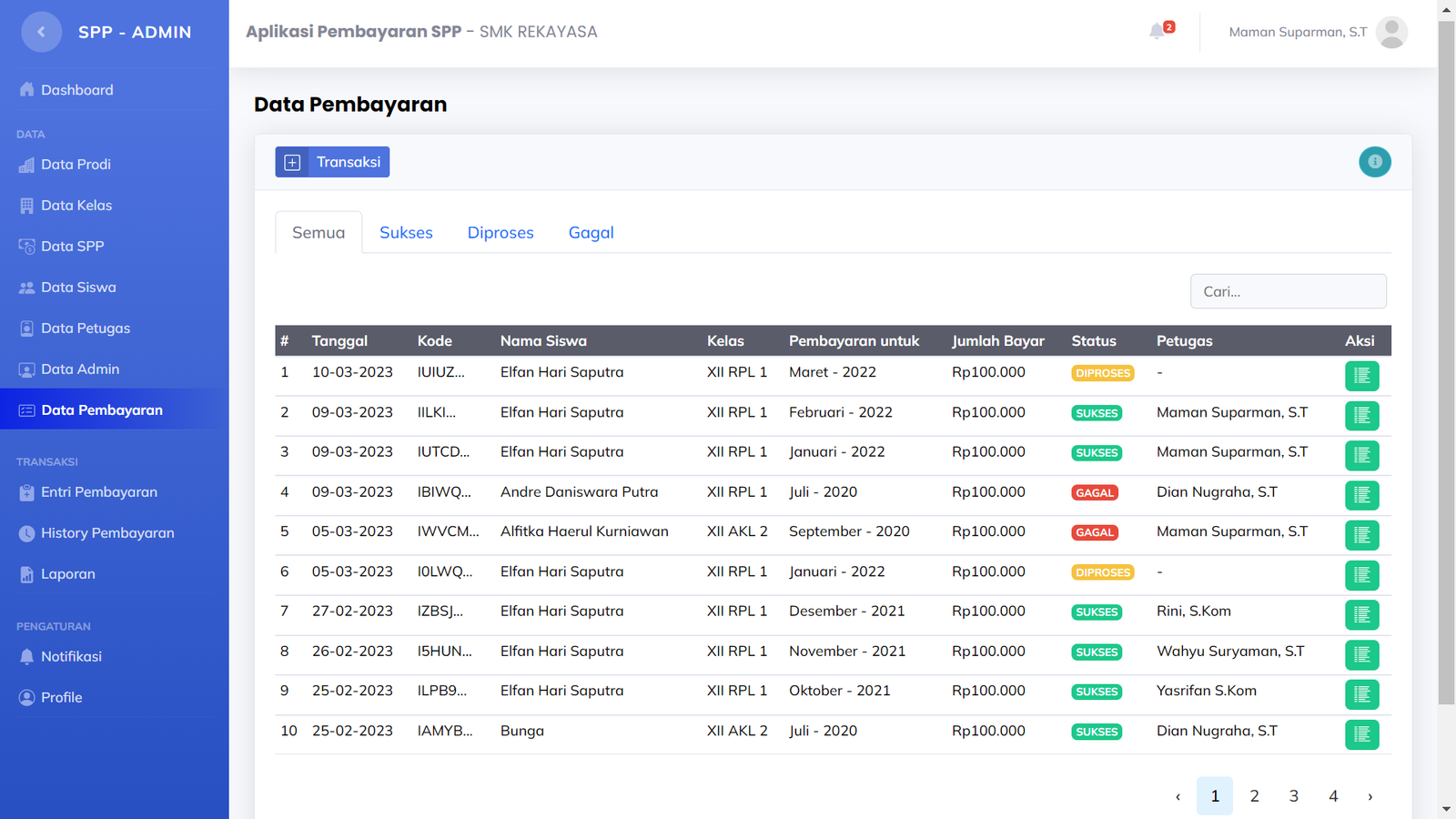This screenshot has height=819, width=1456.
Task: Go to page 2 of results
Action: [1254, 796]
